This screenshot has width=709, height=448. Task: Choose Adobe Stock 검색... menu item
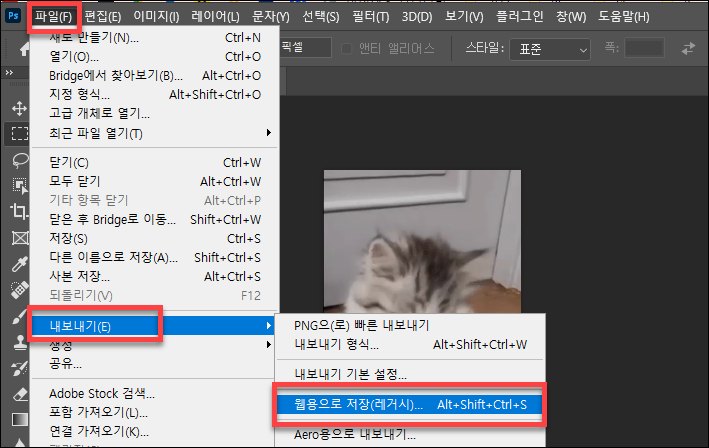155,394
